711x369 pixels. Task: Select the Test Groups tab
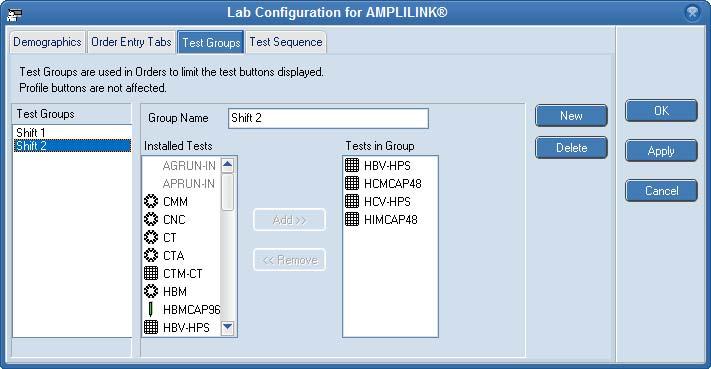pos(211,42)
